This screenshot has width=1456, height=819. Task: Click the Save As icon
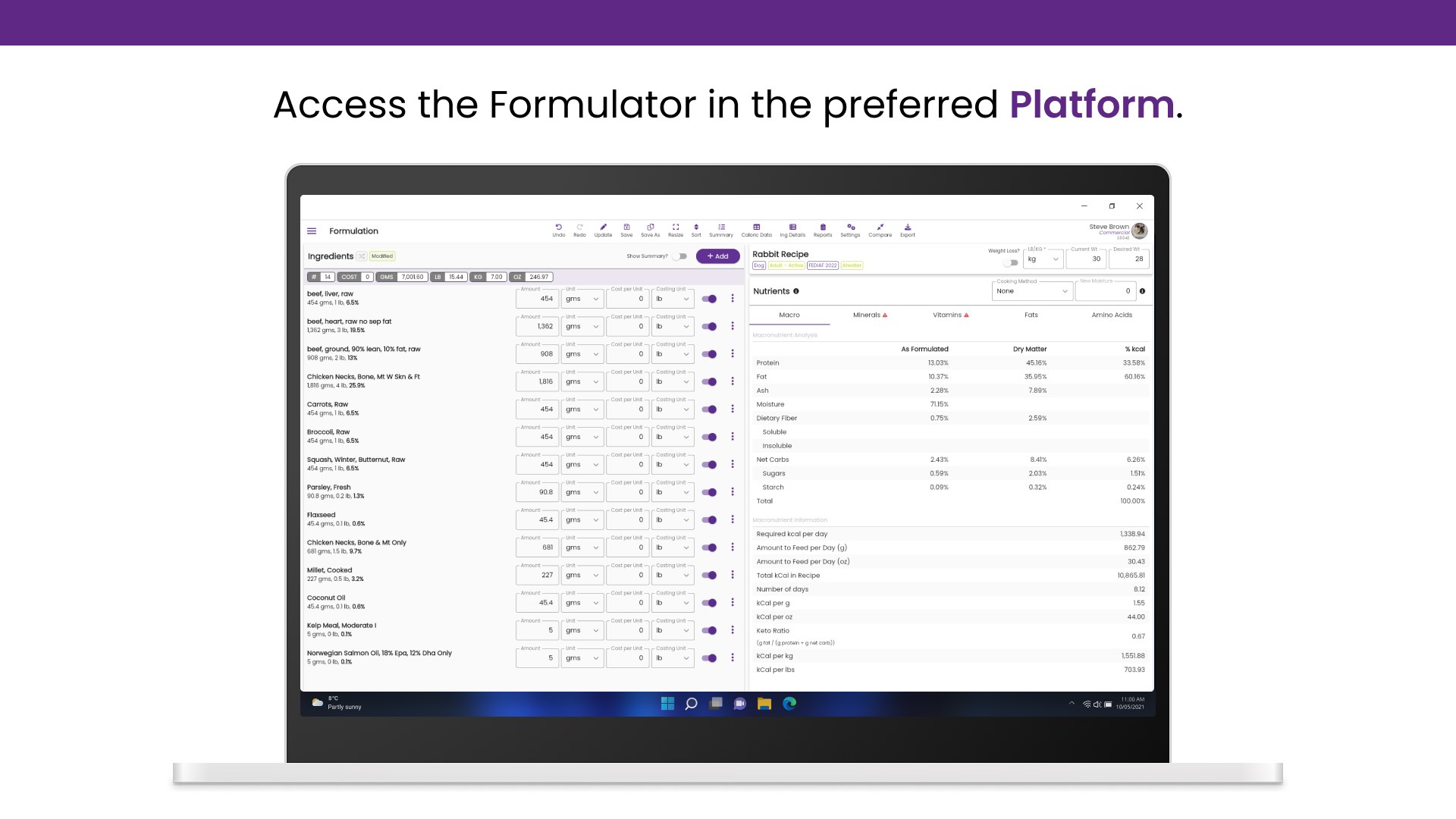pyautogui.click(x=650, y=230)
